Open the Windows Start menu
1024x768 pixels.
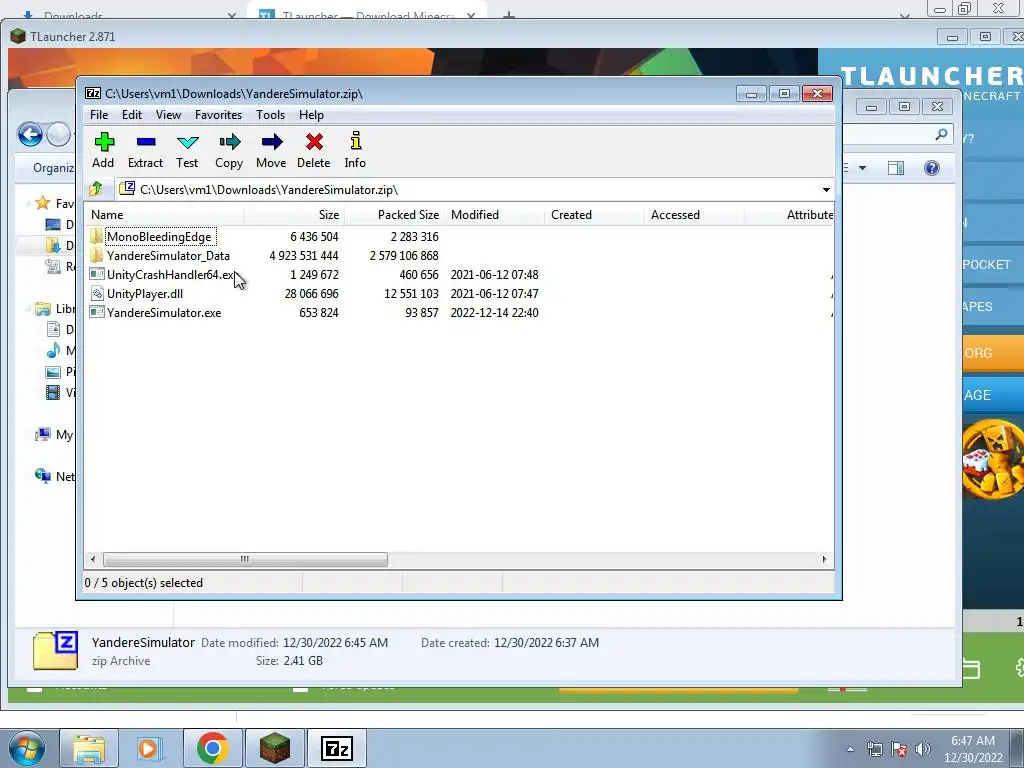click(x=26, y=748)
